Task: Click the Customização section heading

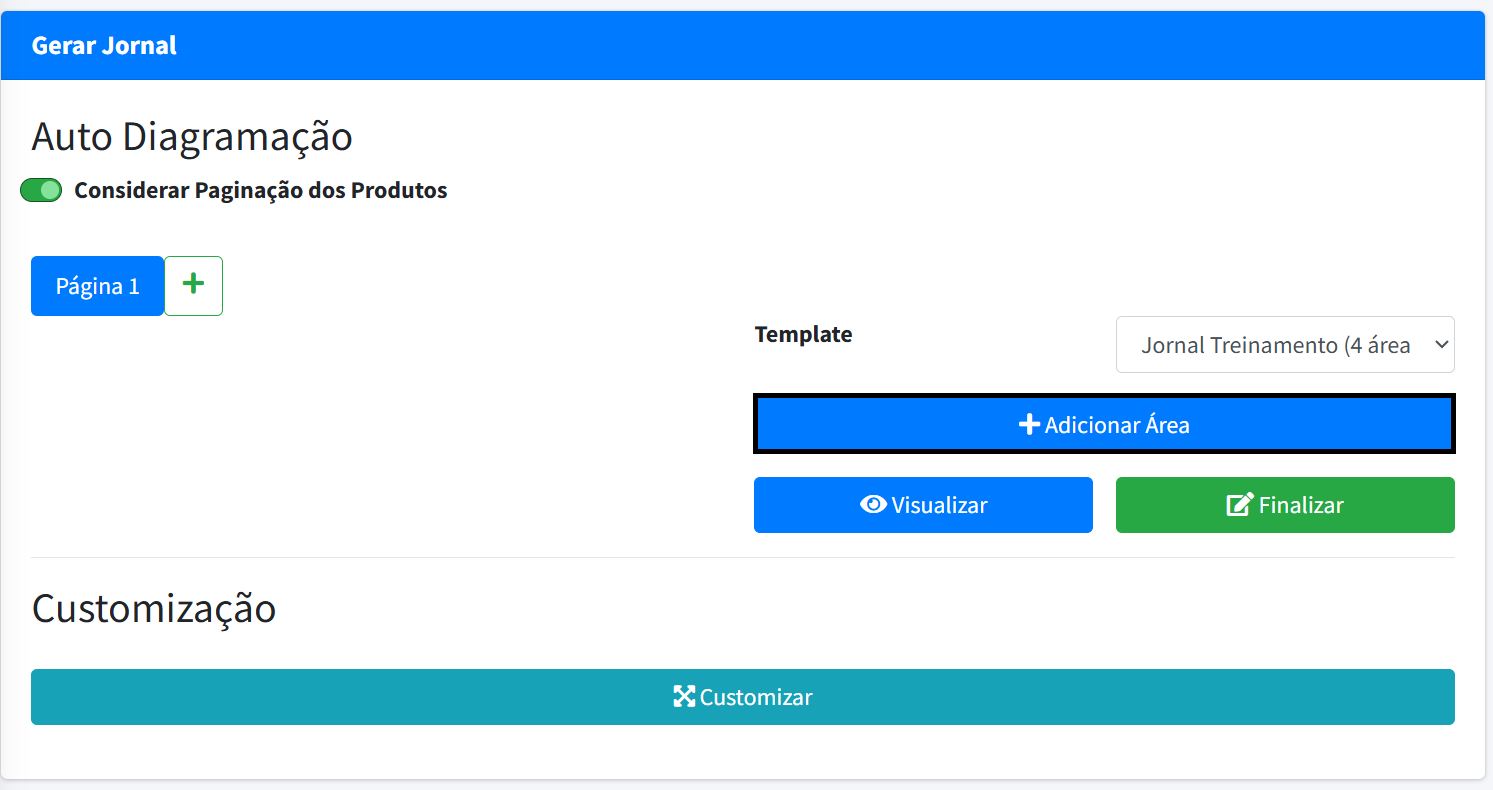Action: click(x=154, y=608)
